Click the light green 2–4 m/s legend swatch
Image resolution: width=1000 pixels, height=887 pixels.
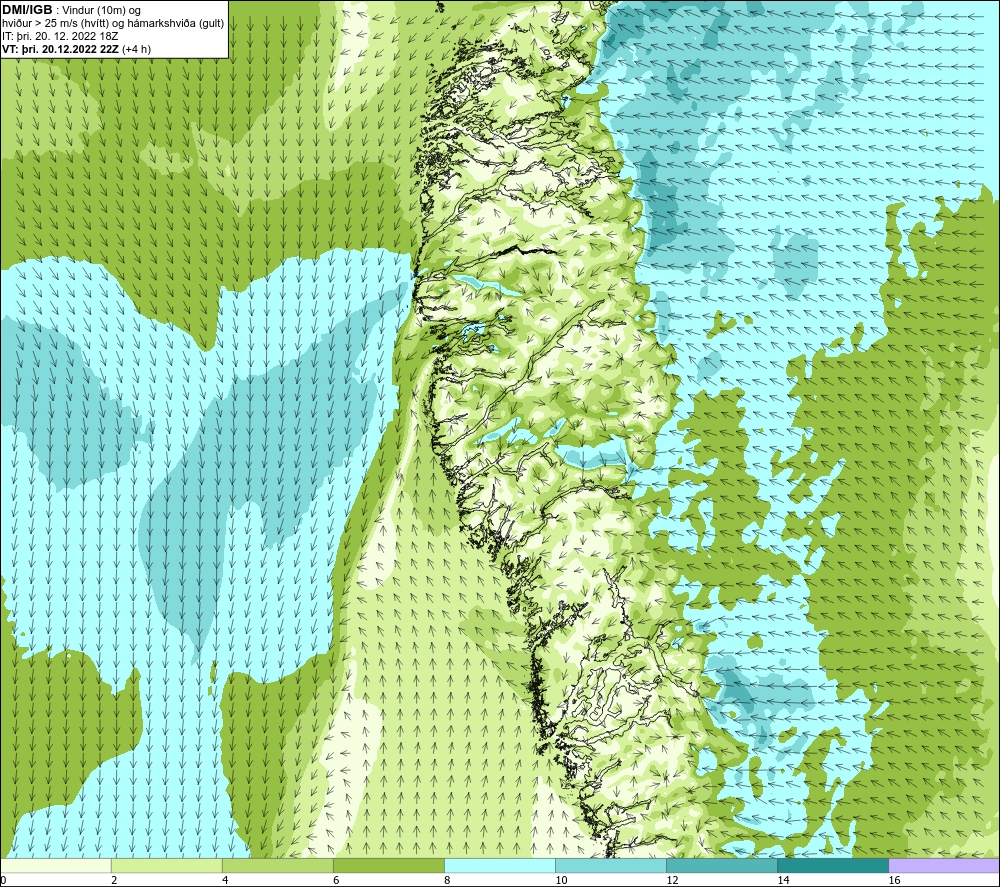pyautogui.click(x=166, y=865)
